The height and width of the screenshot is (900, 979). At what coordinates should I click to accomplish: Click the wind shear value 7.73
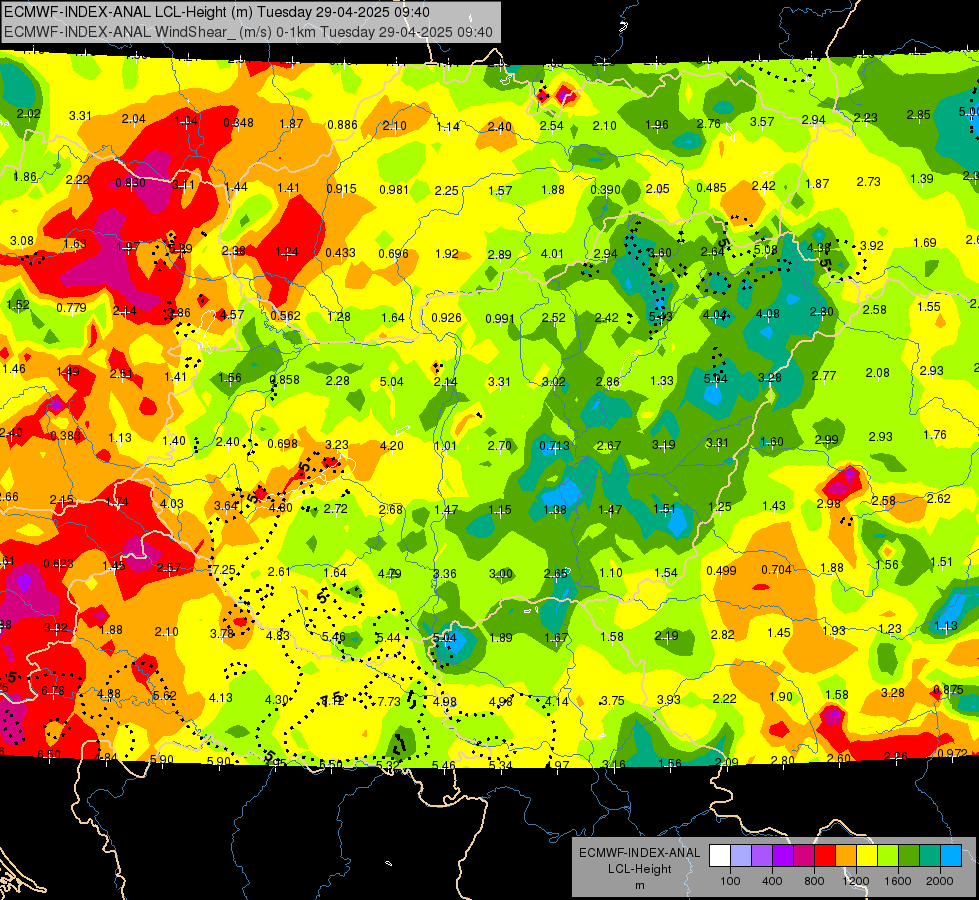click(x=389, y=701)
